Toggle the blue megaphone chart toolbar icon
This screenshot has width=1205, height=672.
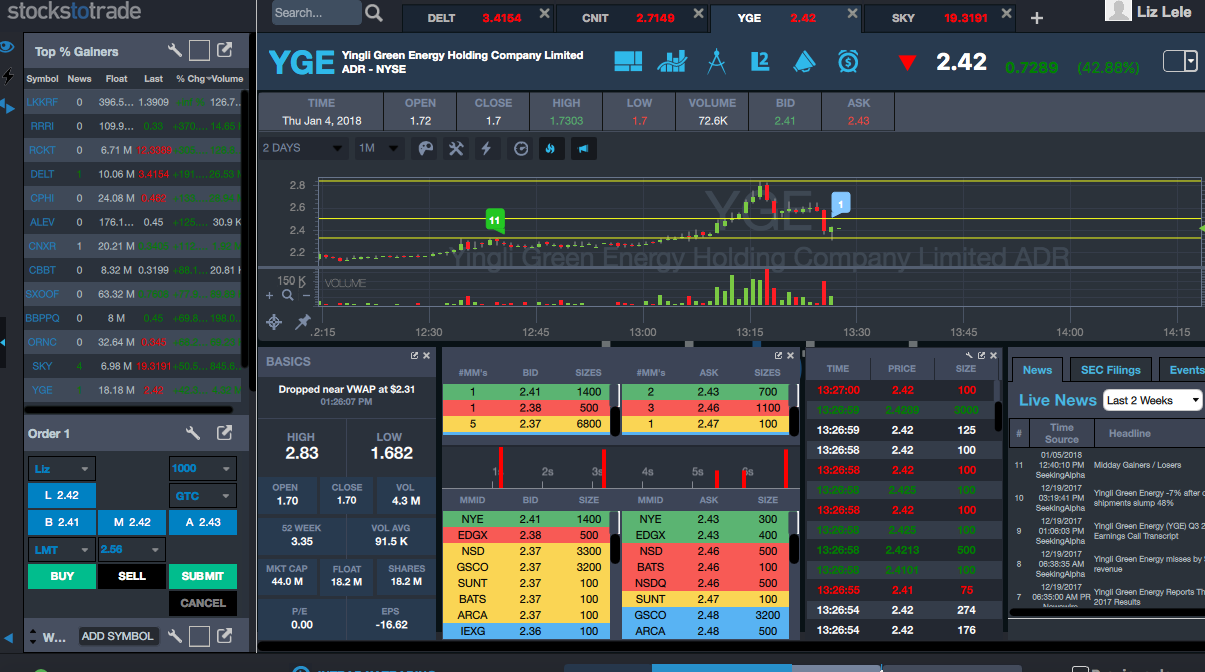point(584,148)
